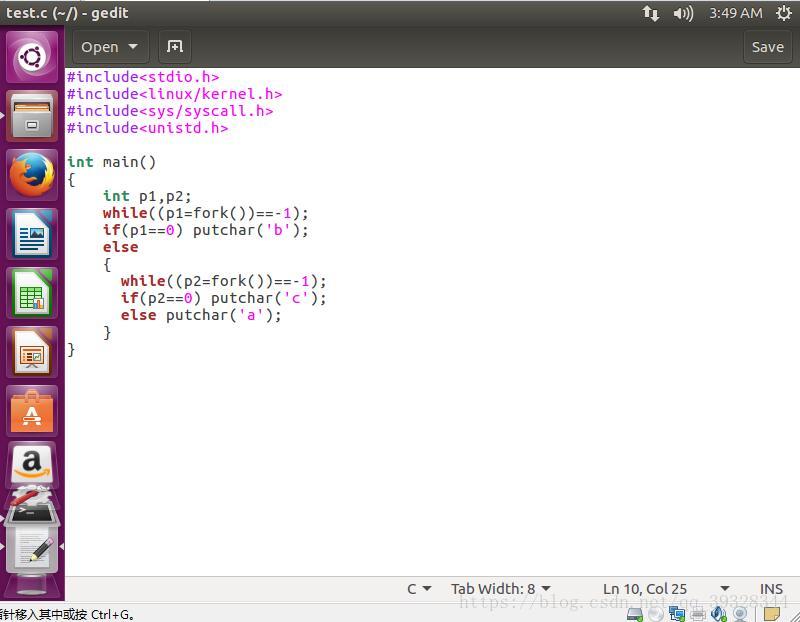The image size is (800, 622).
Task: Create a new document with the toolbar icon
Action: point(174,47)
